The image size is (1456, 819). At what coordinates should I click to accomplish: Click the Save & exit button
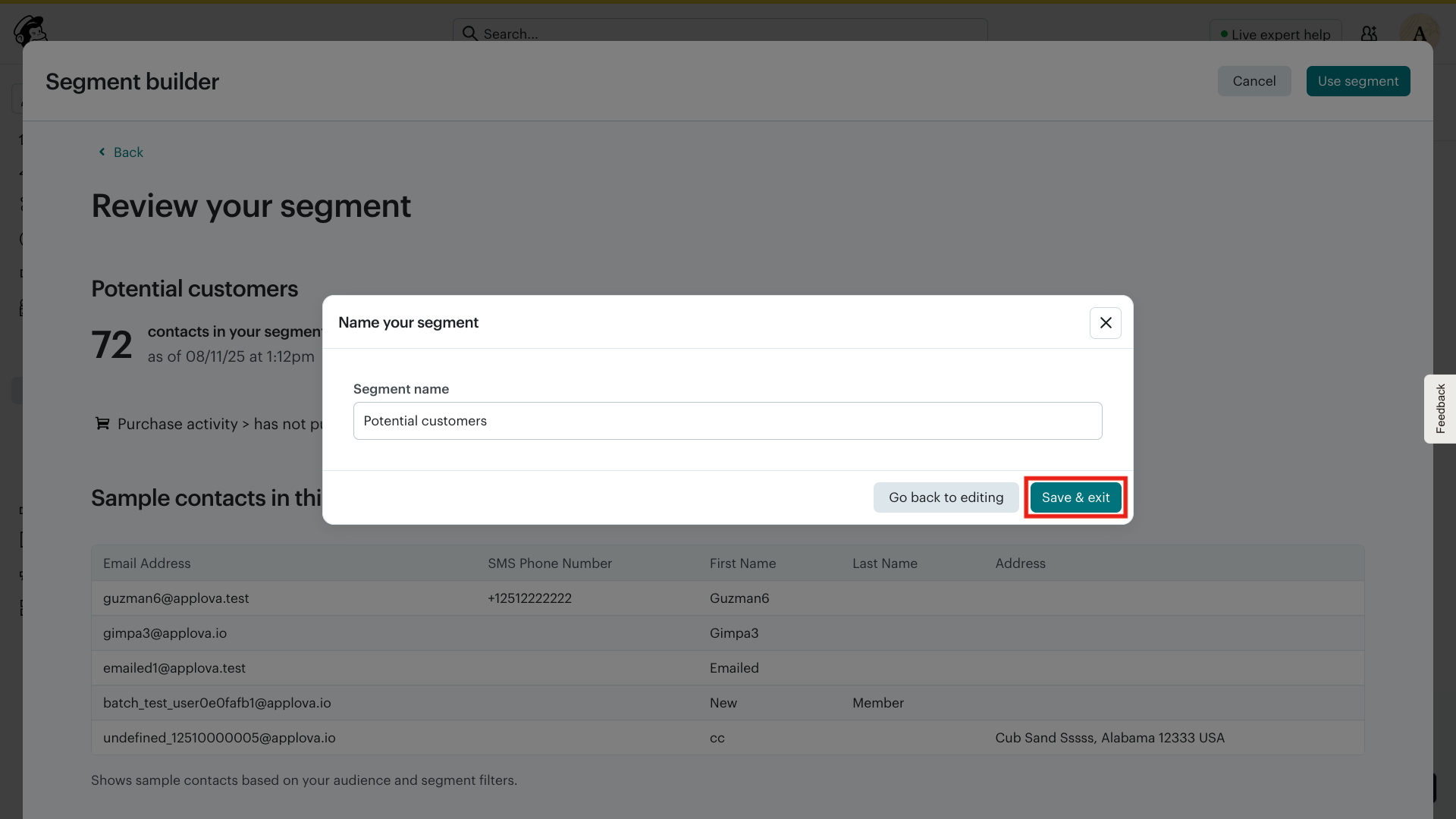click(x=1075, y=497)
